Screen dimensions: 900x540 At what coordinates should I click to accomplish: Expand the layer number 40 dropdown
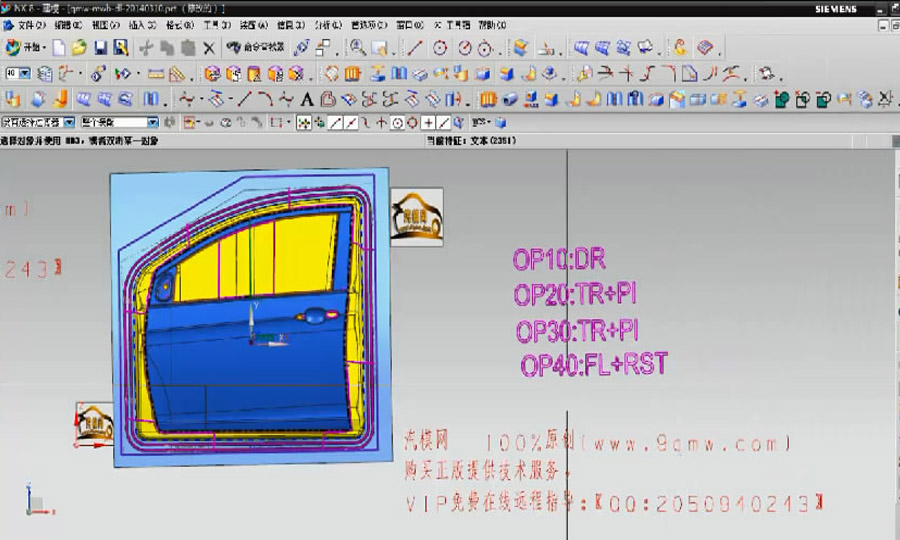pyautogui.click(x=25, y=73)
